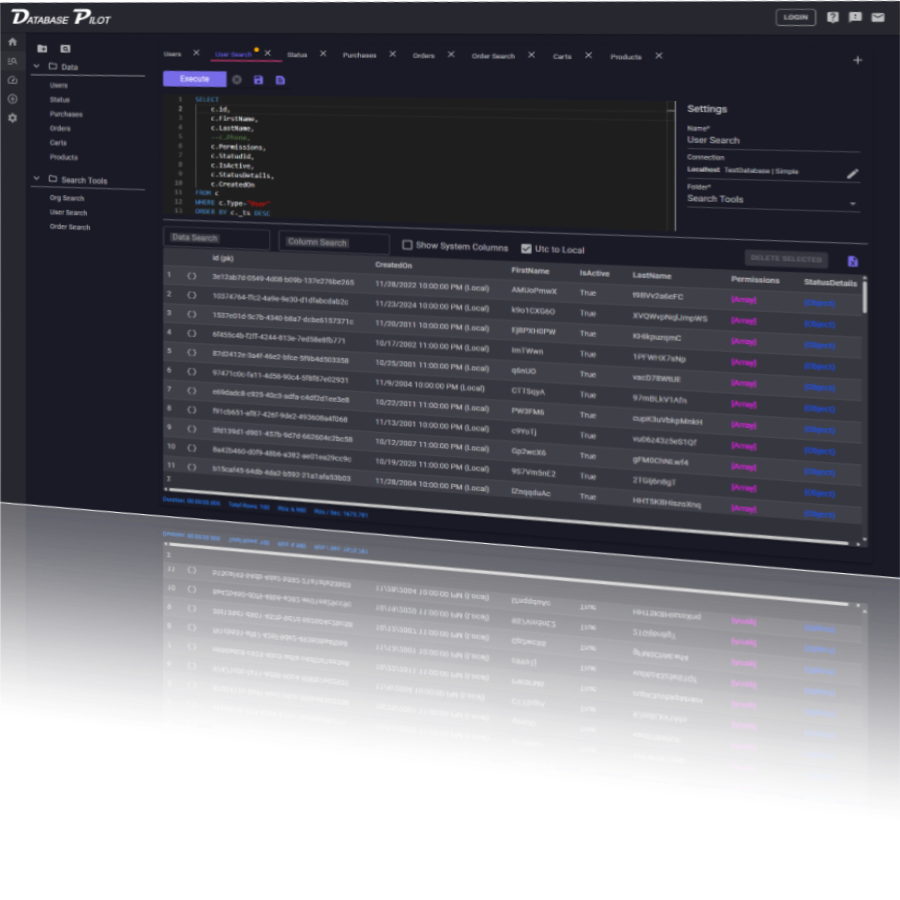The image size is (900, 900).
Task: Open the dashboard gauge icon in the sidebar
Action: point(13,80)
